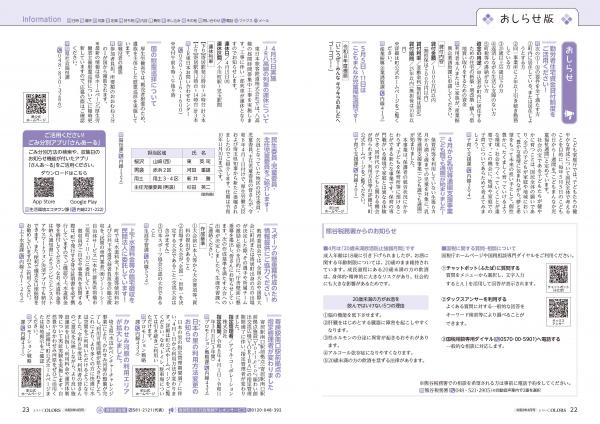Open the QR code below 日本の里 article
This screenshot has width=600, height=424.
145,378
